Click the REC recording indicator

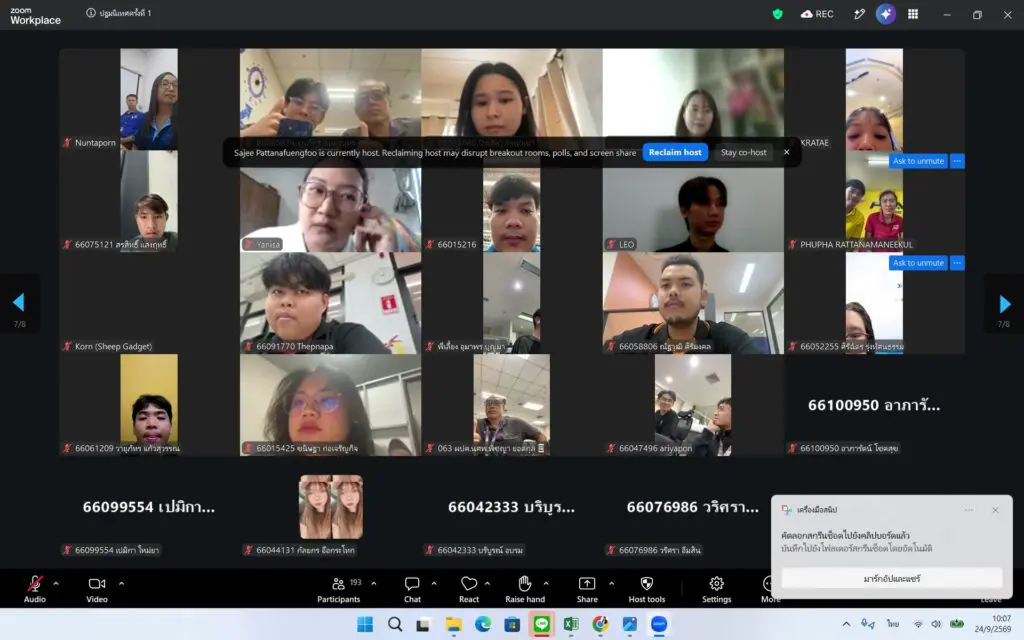(x=817, y=14)
